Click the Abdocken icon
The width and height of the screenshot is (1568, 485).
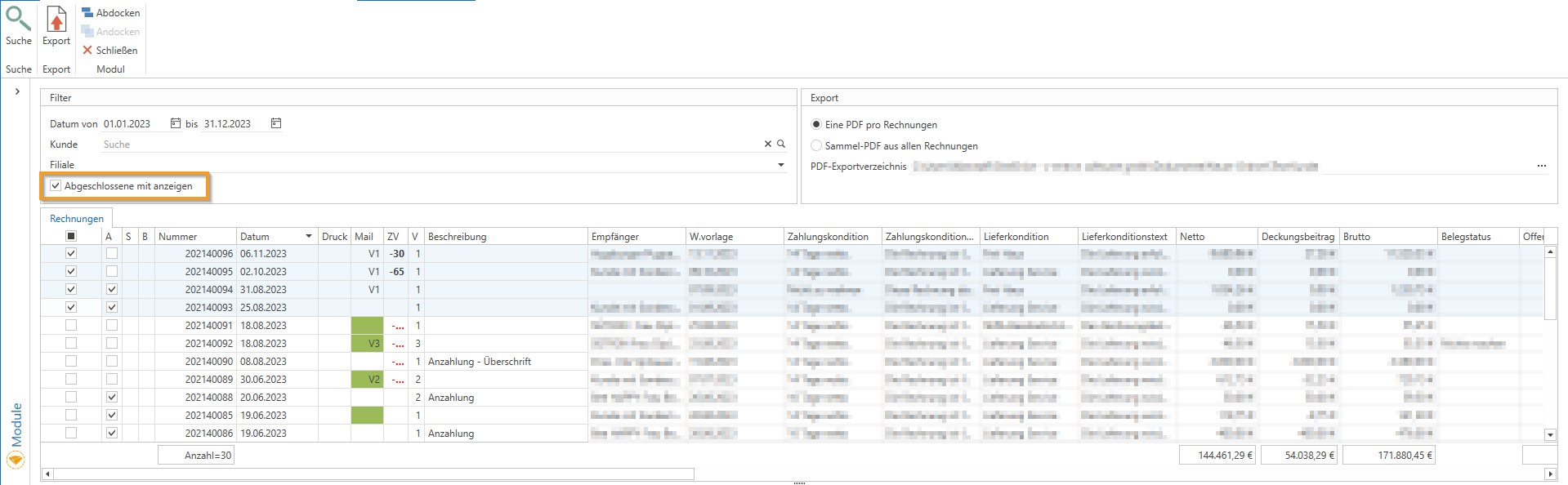[87, 13]
